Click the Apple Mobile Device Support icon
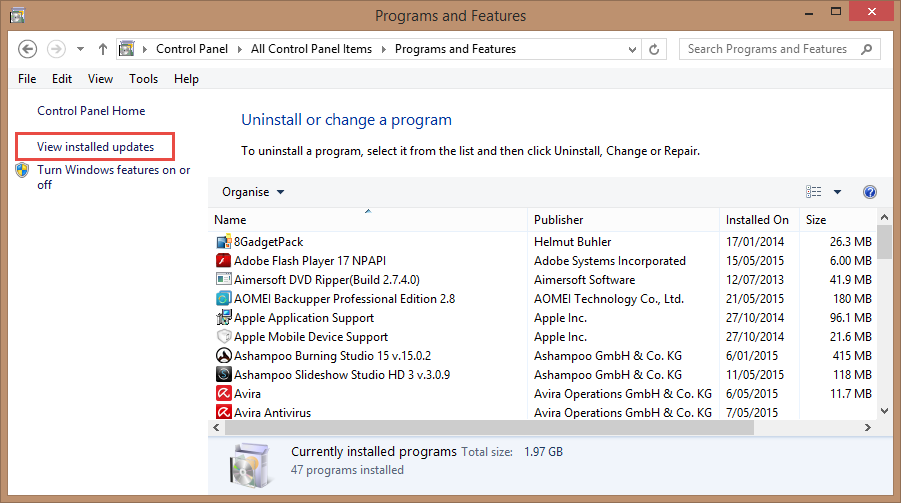The image size is (901, 503). click(x=224, y=336)
